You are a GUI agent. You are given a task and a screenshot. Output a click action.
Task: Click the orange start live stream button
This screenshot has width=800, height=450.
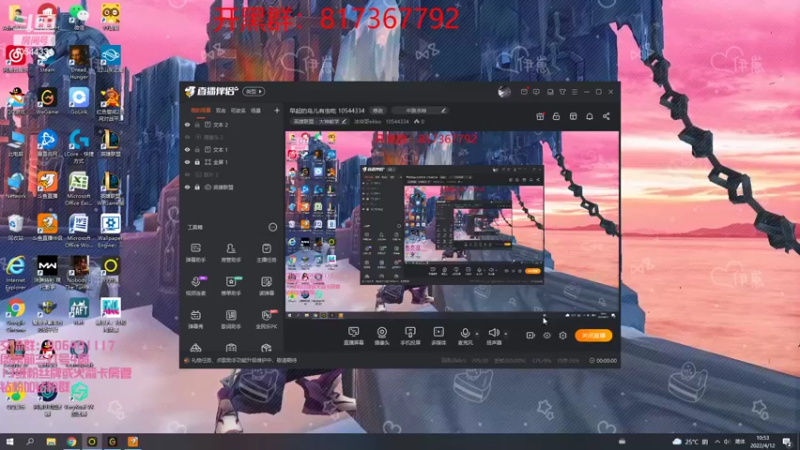[x=593, y=335]
